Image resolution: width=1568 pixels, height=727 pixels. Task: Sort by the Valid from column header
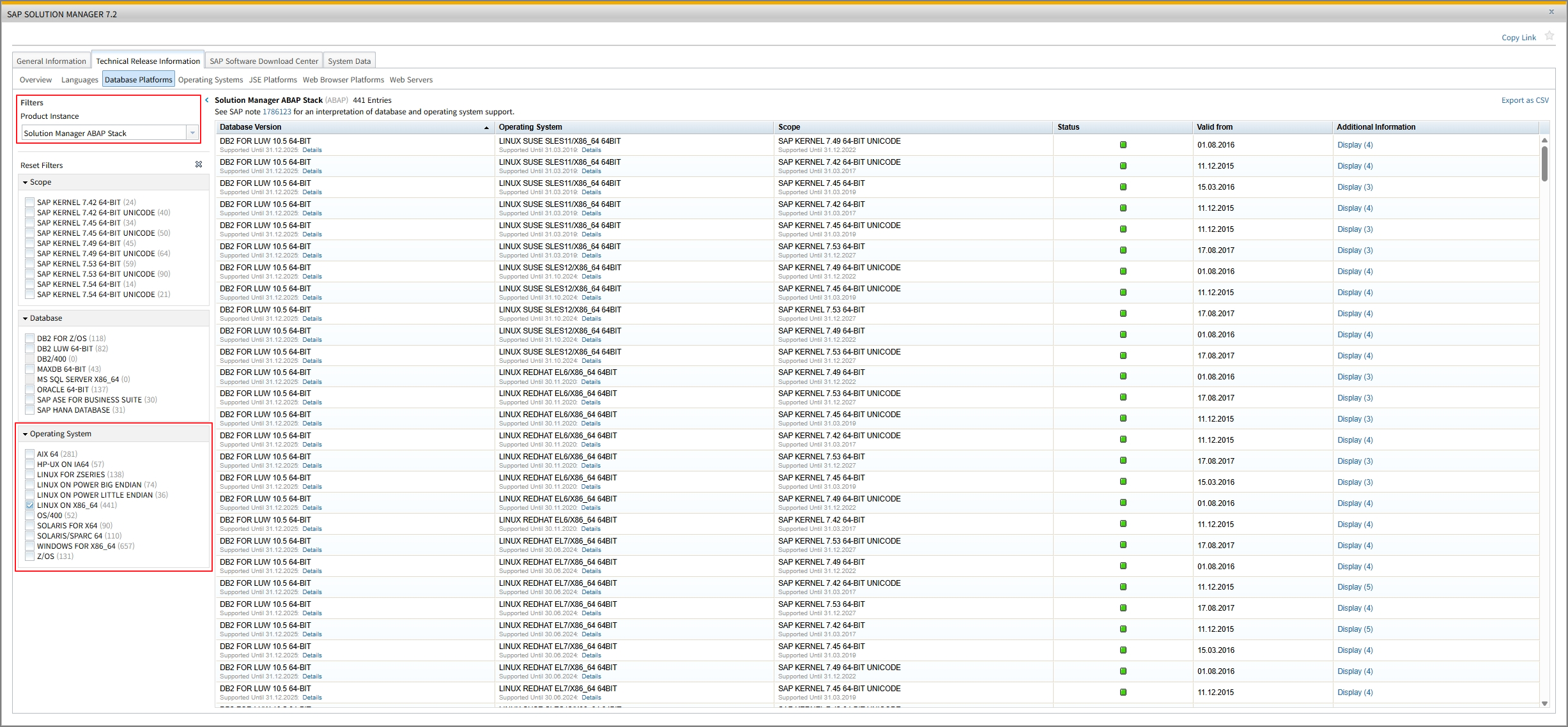(x=1262, y=127)
